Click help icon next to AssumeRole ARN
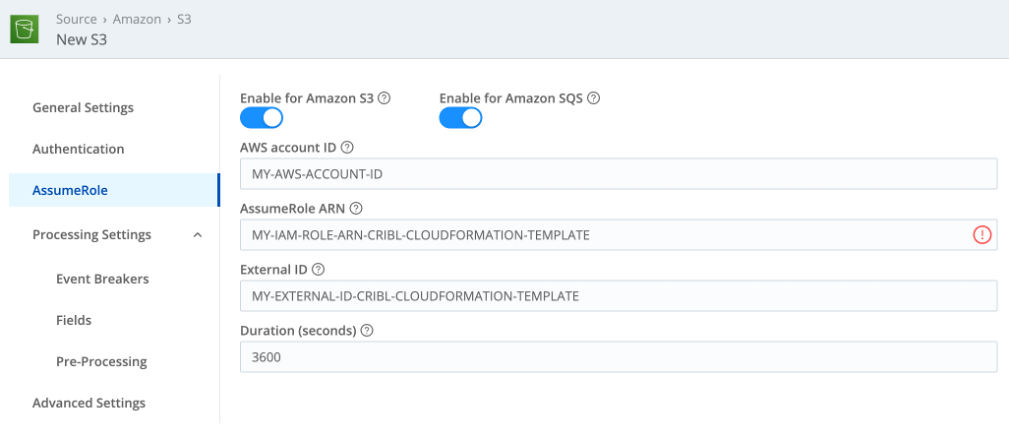Screen dimensions: 1010x440 pos(356,209)
